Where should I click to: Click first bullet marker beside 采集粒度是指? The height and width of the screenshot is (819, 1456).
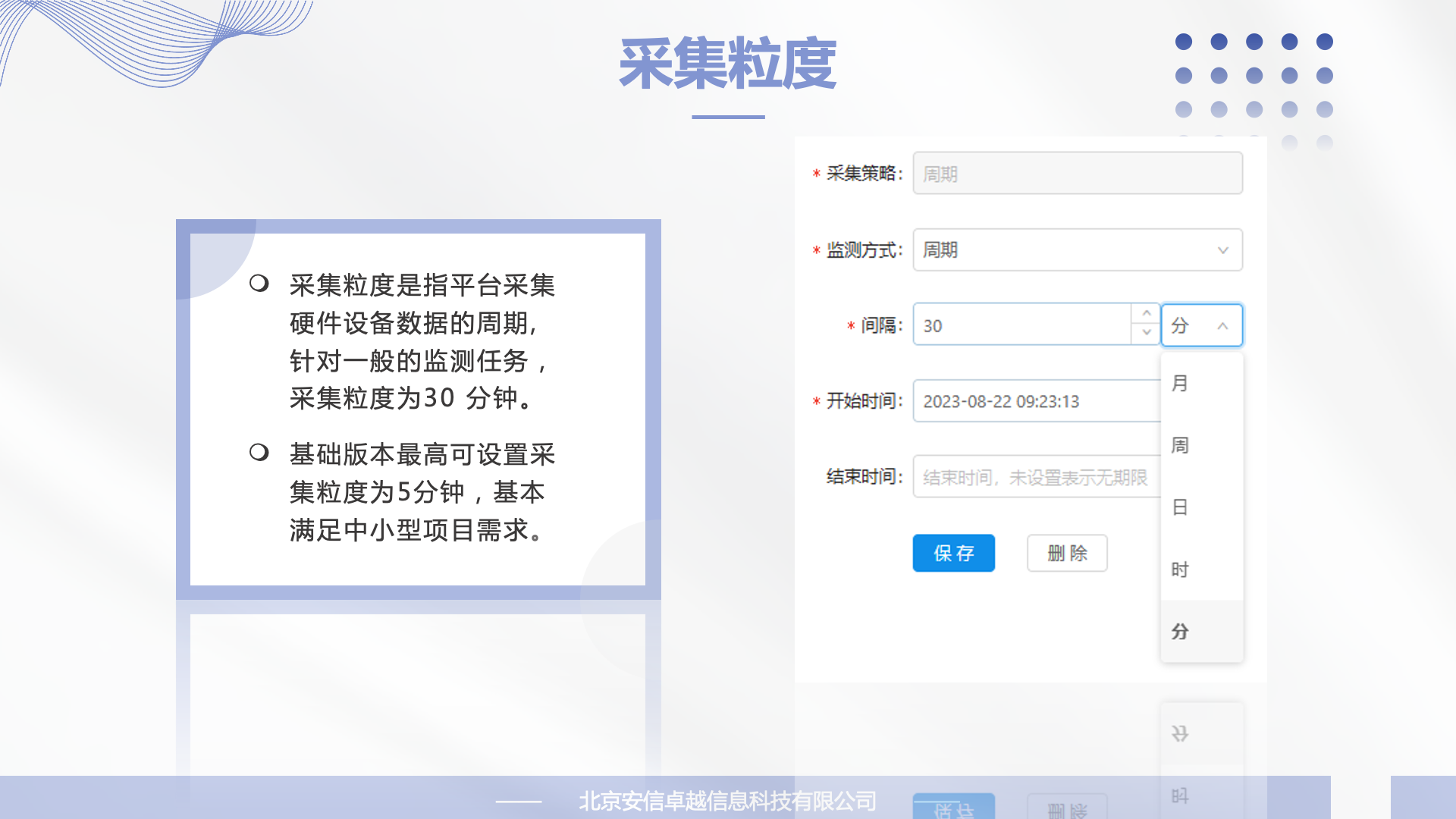click(x=259, y=284)
